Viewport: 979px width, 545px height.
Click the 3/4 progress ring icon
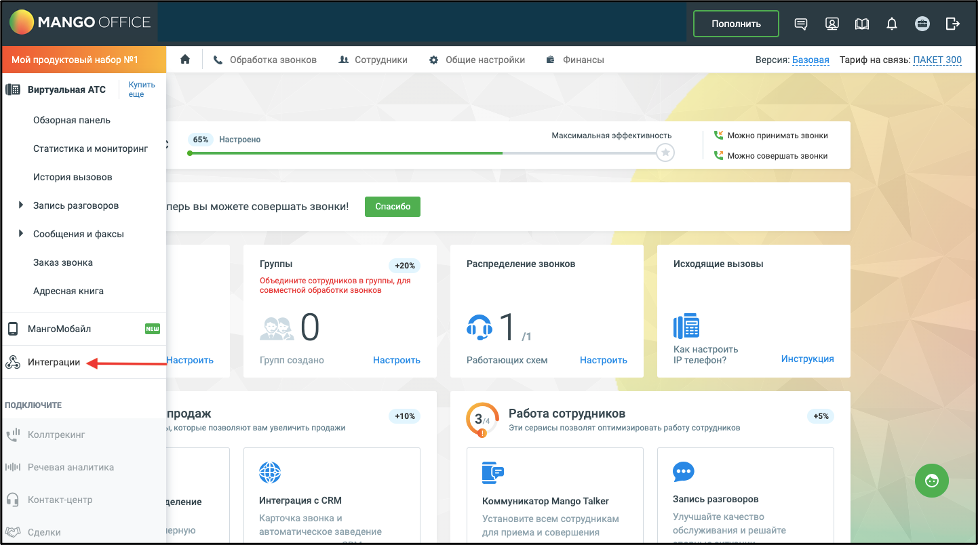(x=482, y=419)
